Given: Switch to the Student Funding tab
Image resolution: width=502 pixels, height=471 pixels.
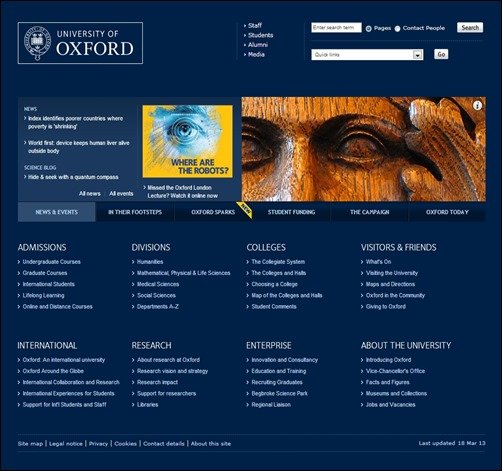Looking at the screenshot, I should pyautogui.click(x=291, y=212).
